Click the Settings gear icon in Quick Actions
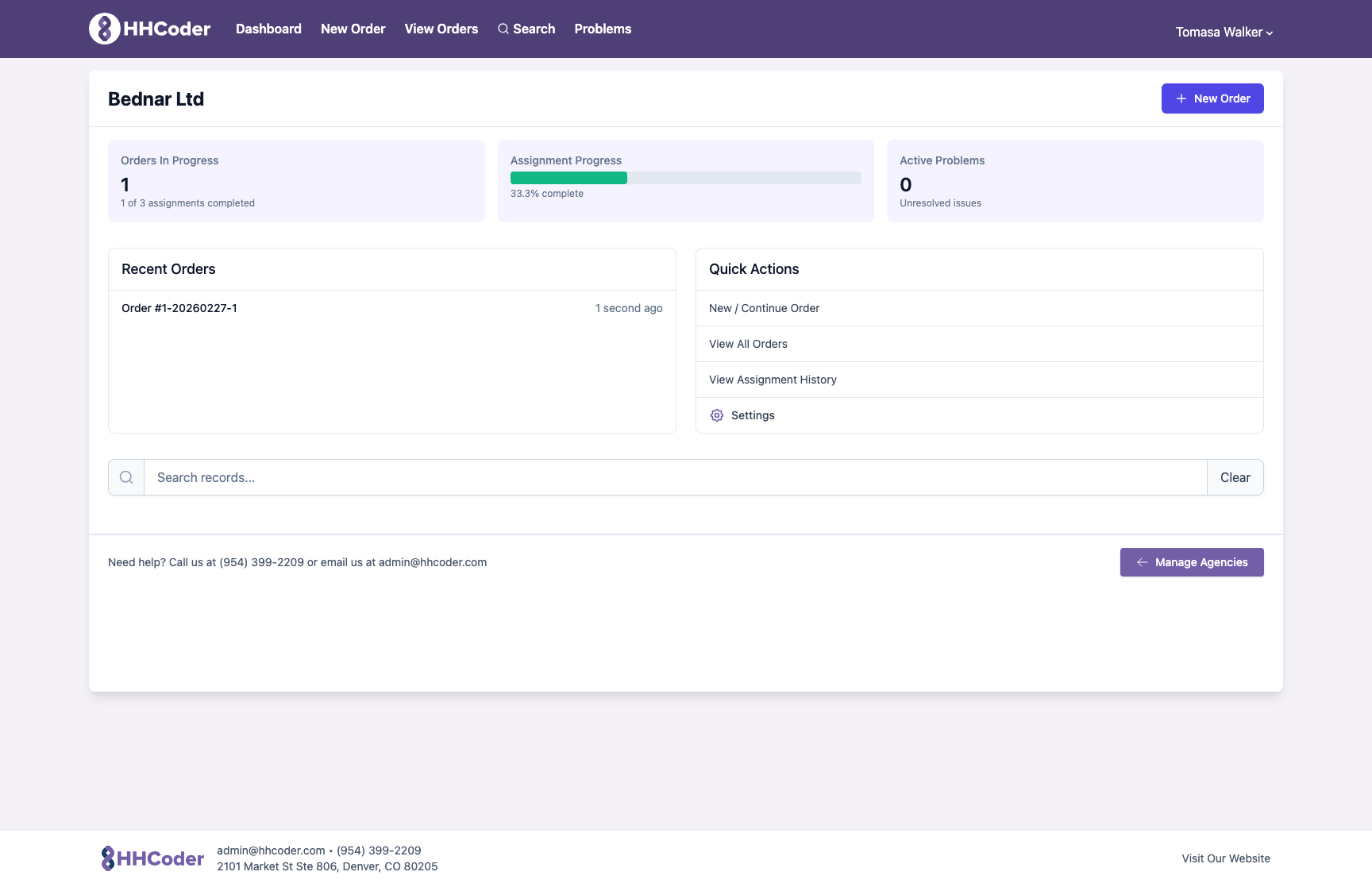 (716, 415)
